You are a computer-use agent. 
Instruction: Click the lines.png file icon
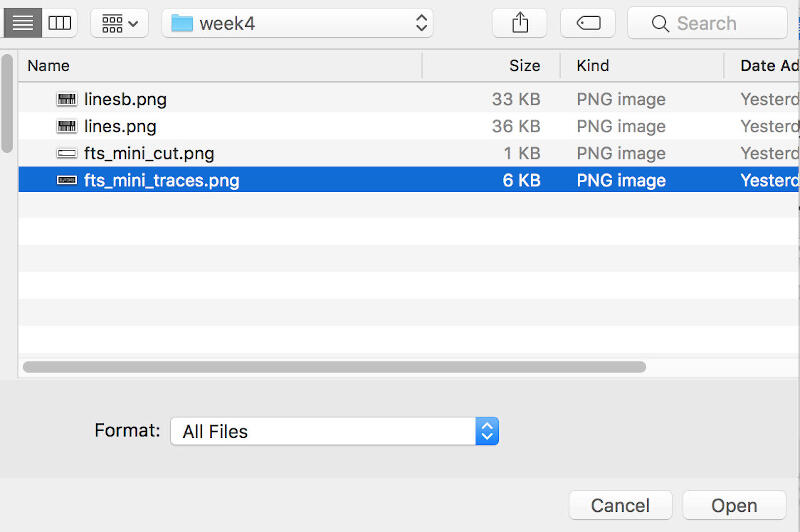tap(67, 127)
